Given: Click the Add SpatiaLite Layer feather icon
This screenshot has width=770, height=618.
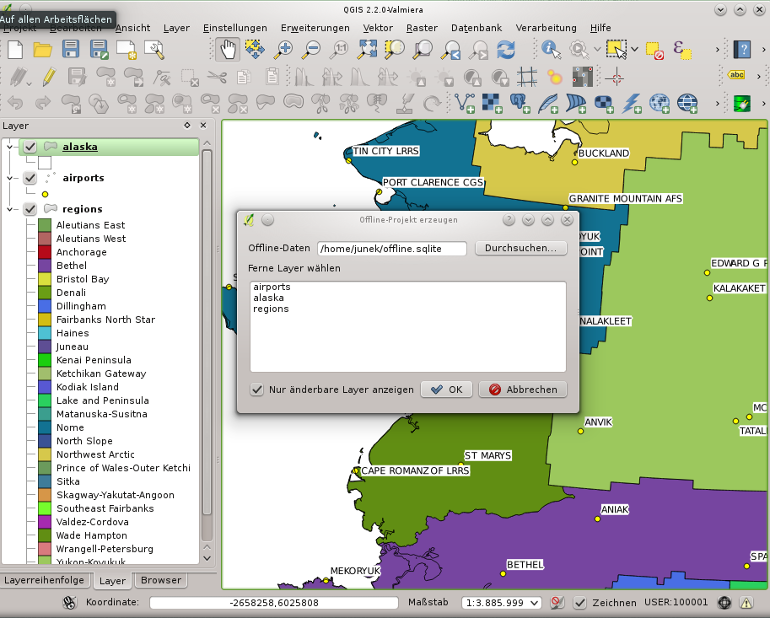Looking at the screenshot, I should coord(548,103).
